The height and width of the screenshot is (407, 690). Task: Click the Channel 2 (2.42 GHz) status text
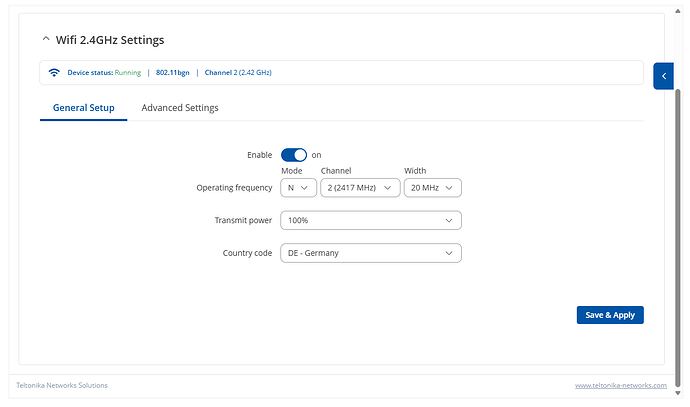click(238, 73)
